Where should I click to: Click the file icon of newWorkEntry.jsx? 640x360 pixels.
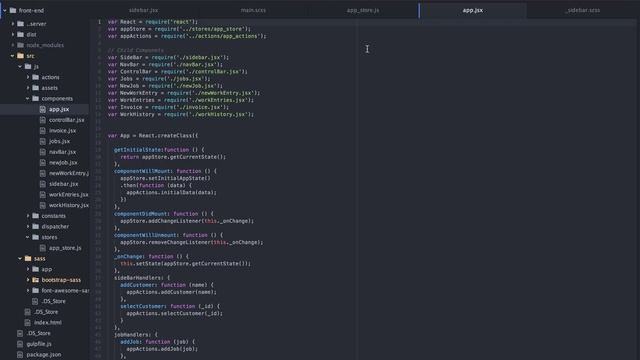point(42,173)
